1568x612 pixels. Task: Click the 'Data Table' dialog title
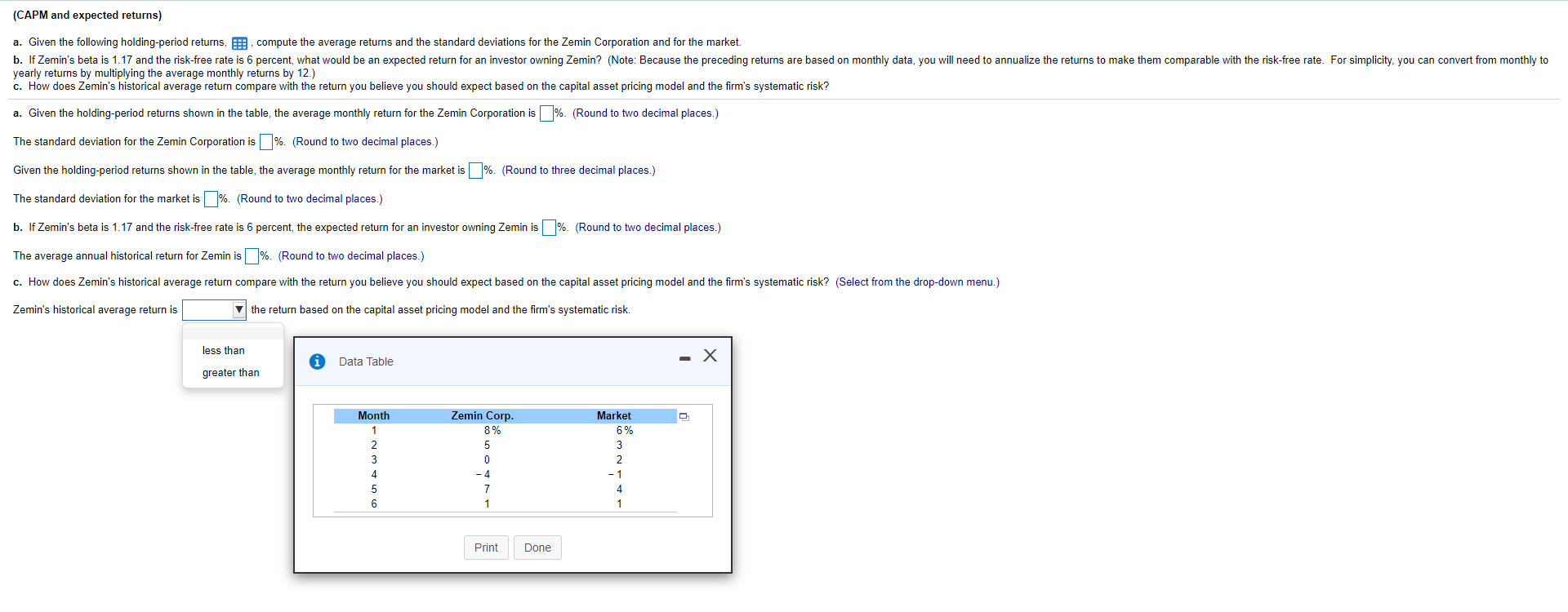(x=366, y=361)
